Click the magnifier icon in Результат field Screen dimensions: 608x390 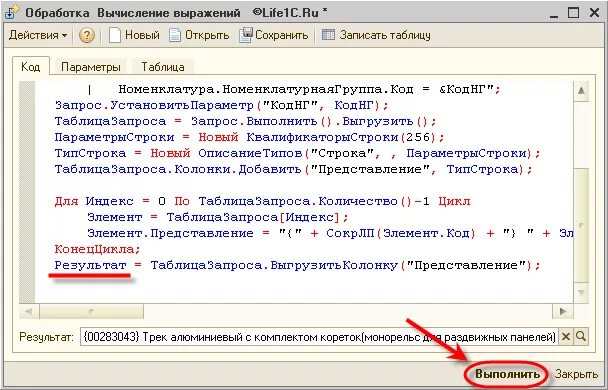581,337
